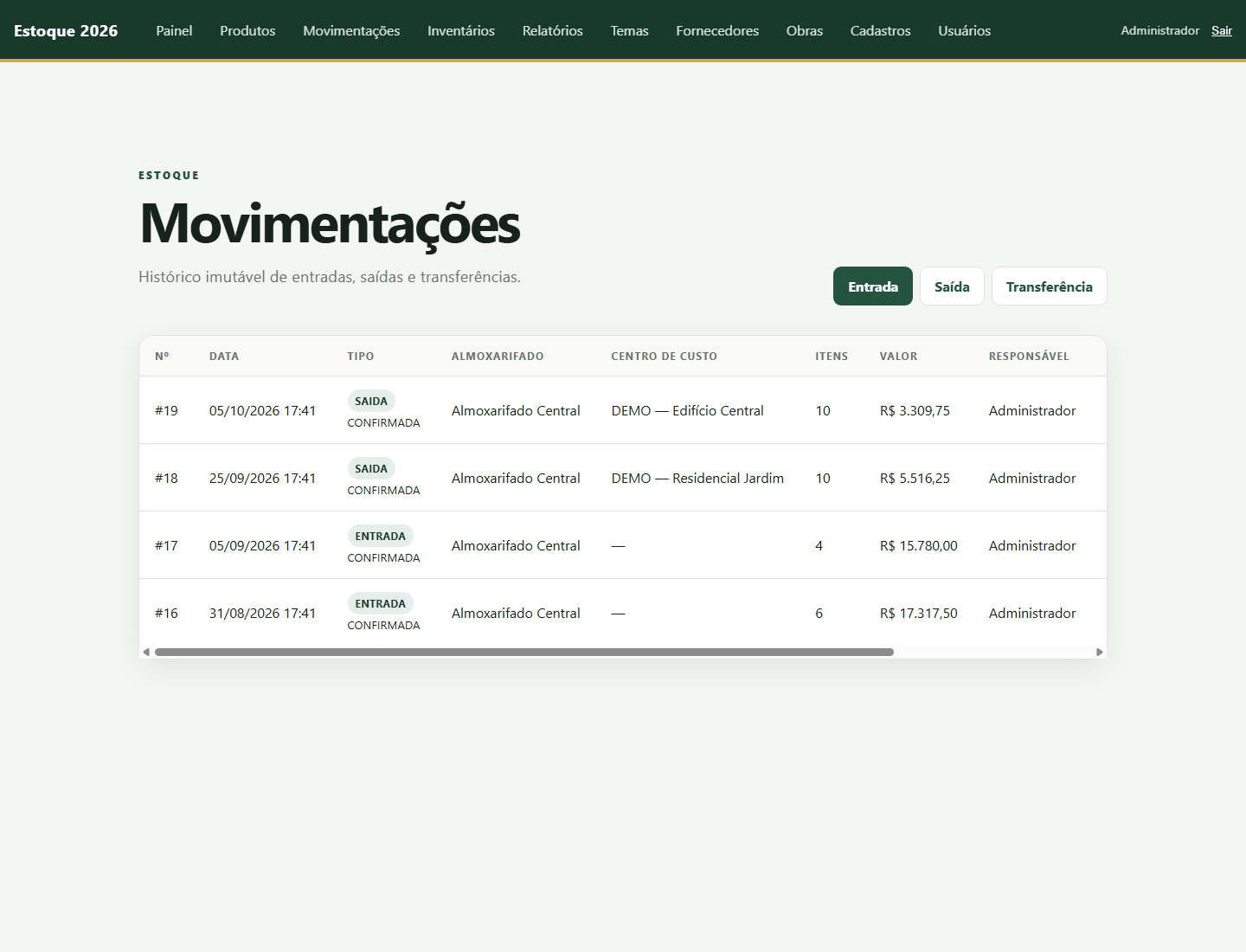Click DEMO — Residencial Jardim cost center
Viewport: 1246px width, 952px height.
(697, 478)
